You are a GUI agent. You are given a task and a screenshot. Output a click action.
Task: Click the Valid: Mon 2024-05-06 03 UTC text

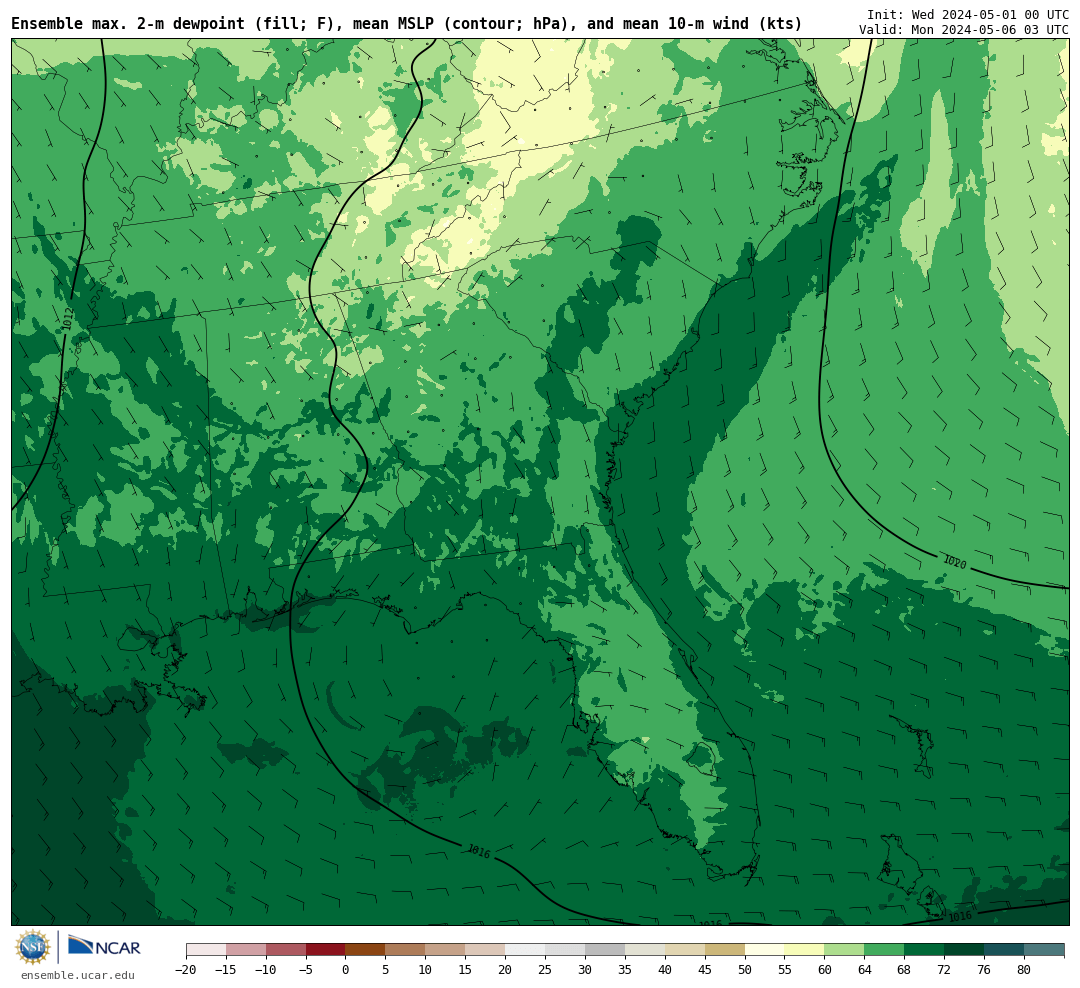coord(964,30)
